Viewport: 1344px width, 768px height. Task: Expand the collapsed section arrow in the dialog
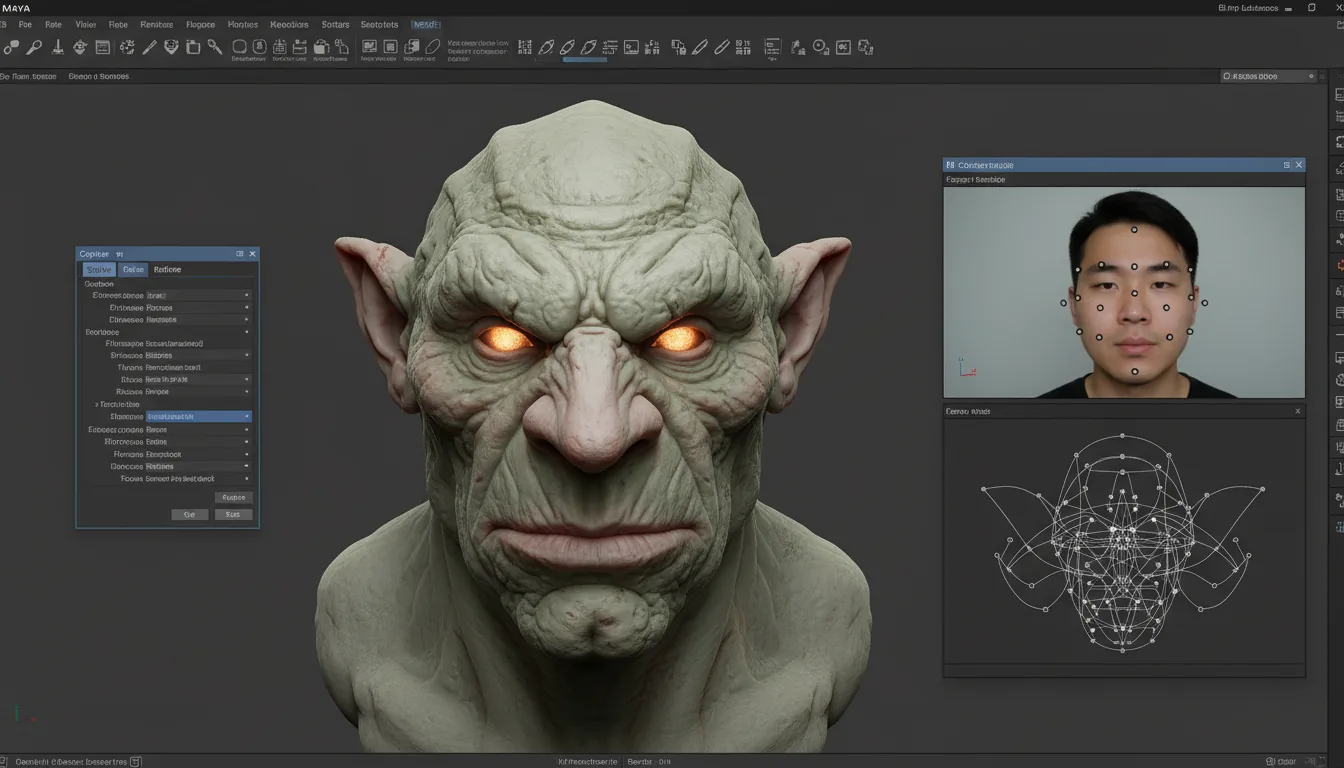point(97,405)
